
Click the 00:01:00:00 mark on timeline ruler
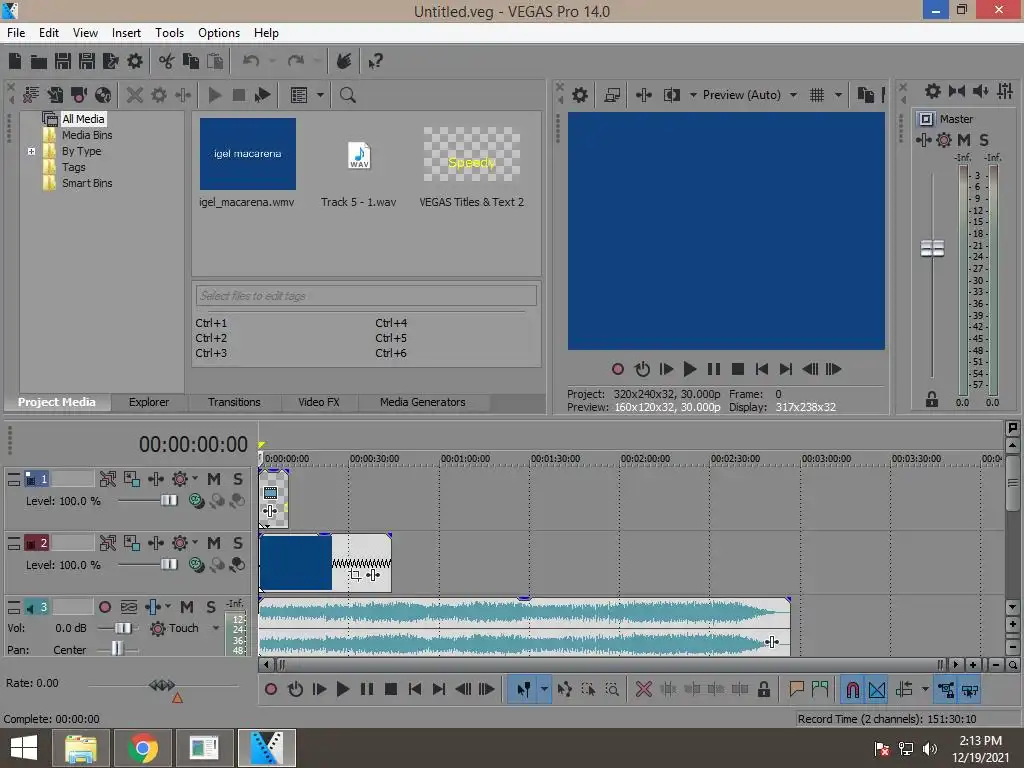(x=465, y=459)
